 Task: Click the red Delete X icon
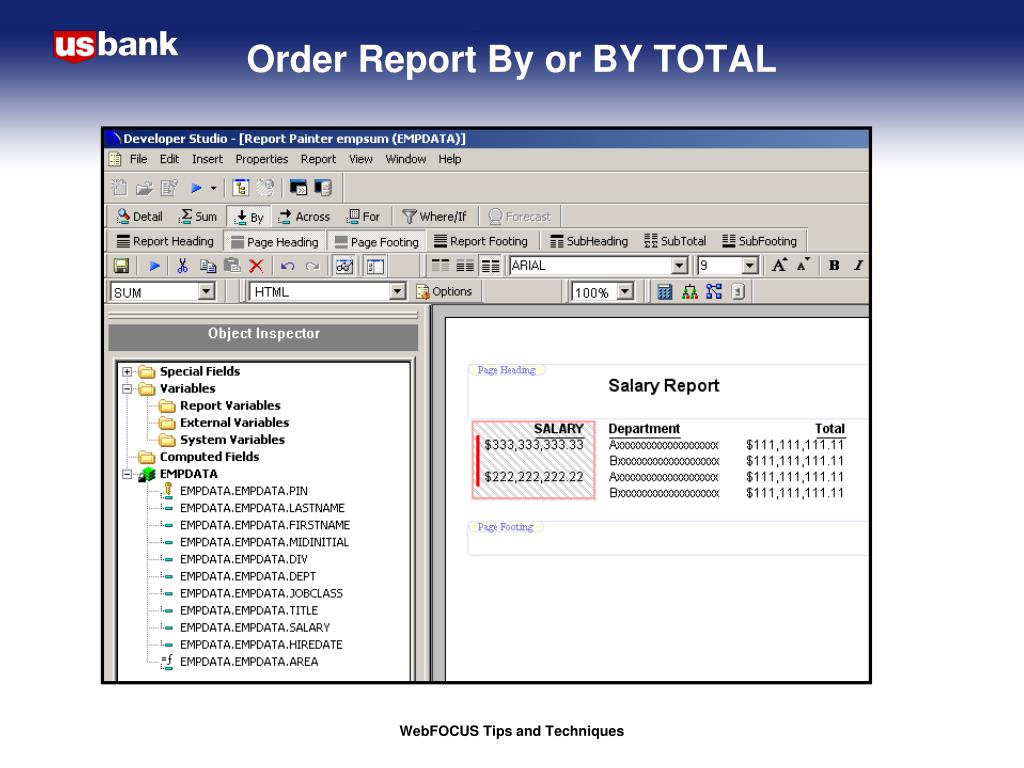tap(257, 266)
